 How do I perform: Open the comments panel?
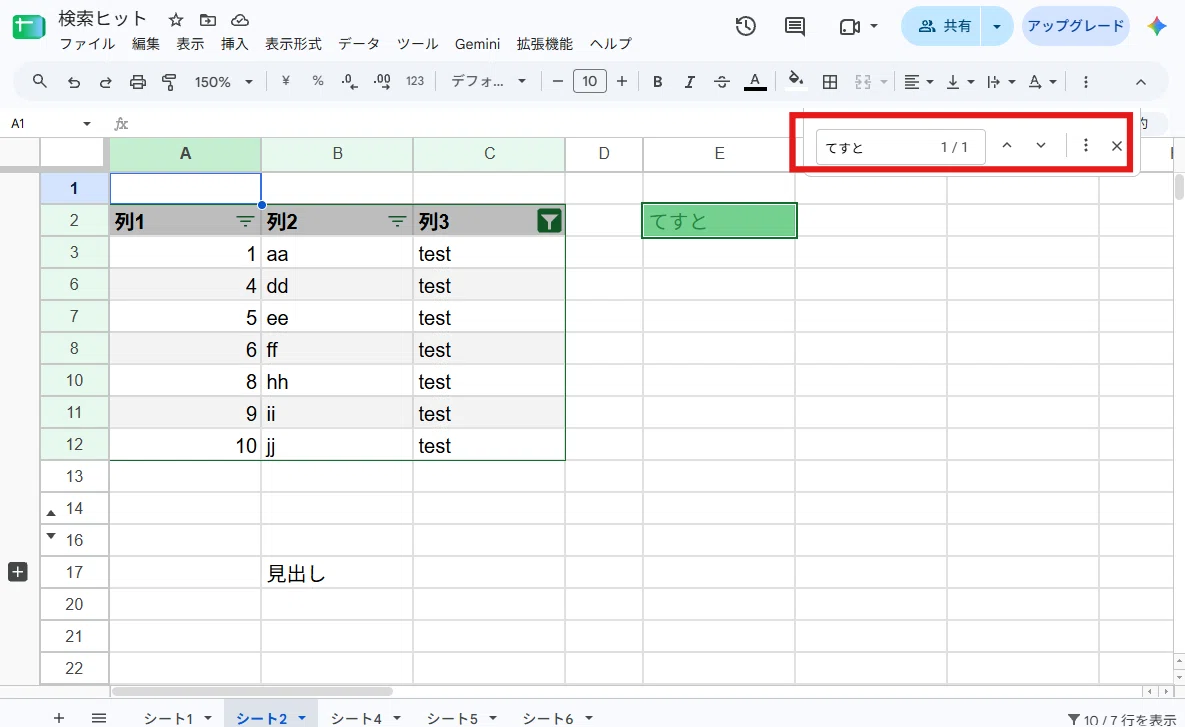tap(794, 26)
